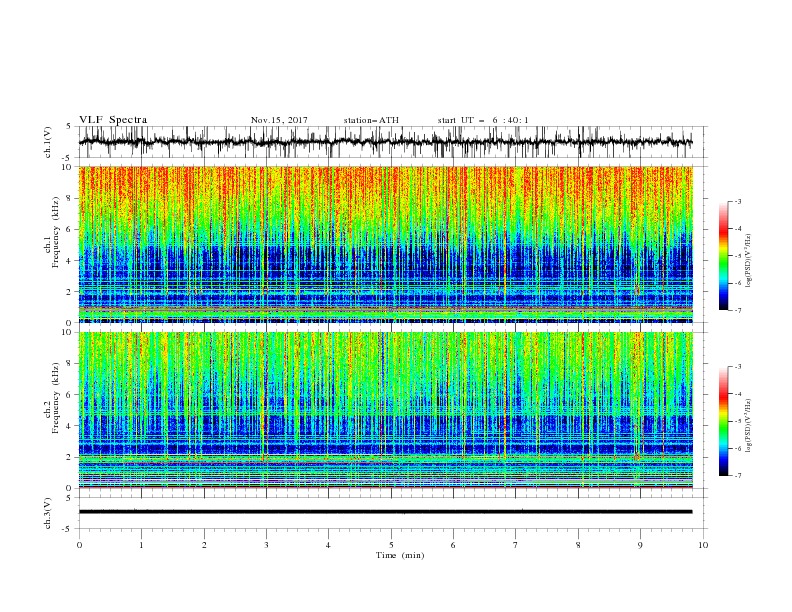
Task: Click the time axis tick label '9'
Action: point(640,545)
